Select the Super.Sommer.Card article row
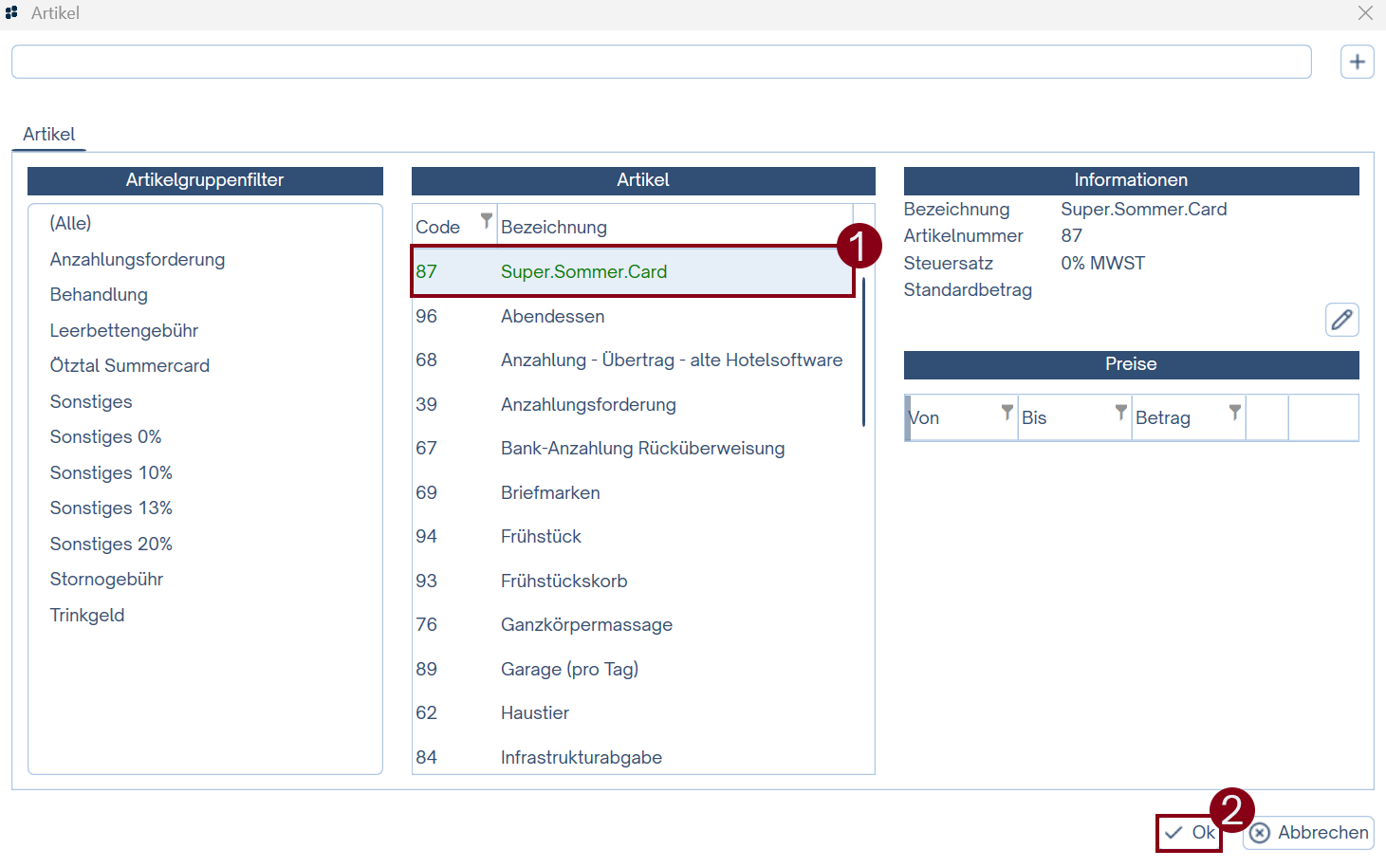Viewport: 1386px width, 868px height. click(583, 272)
